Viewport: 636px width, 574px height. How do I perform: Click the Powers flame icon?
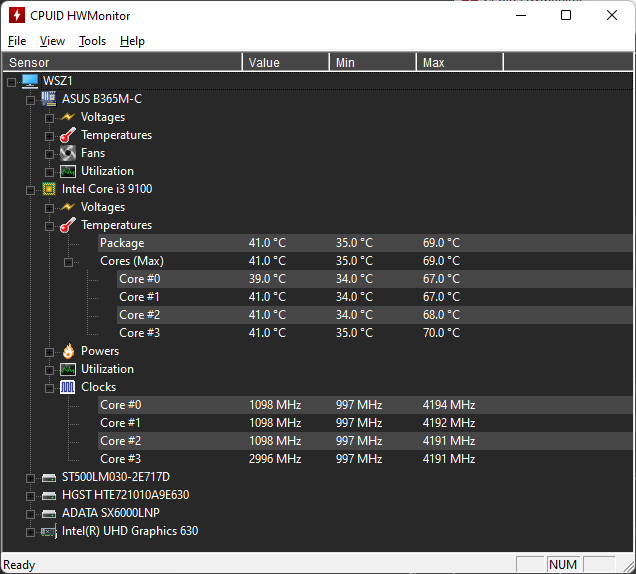[68, 351]
